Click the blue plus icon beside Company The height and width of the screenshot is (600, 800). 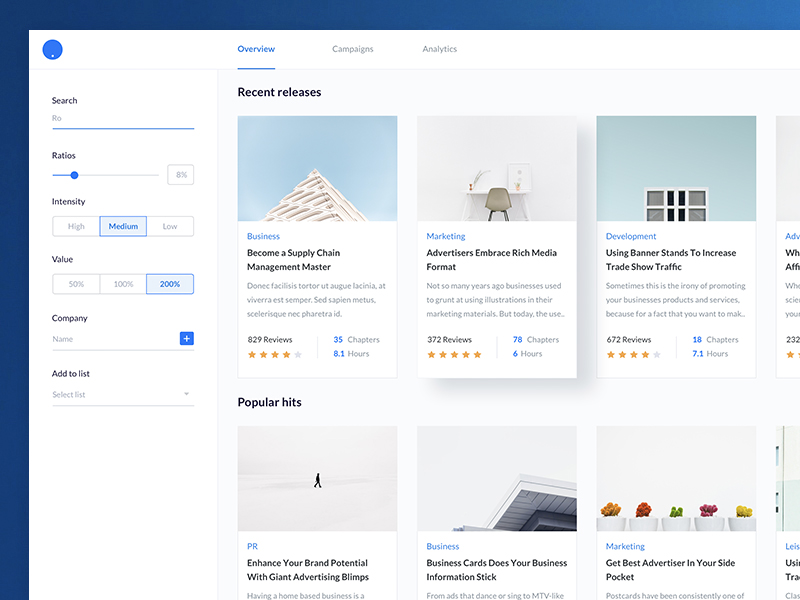point(186,339)
